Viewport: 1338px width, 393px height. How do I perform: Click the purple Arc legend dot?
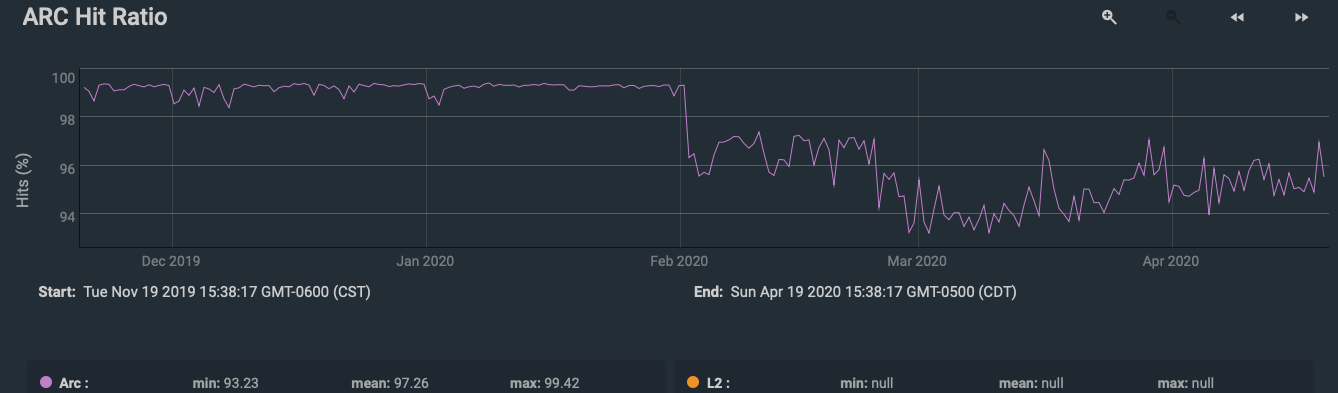coord(46,382)
